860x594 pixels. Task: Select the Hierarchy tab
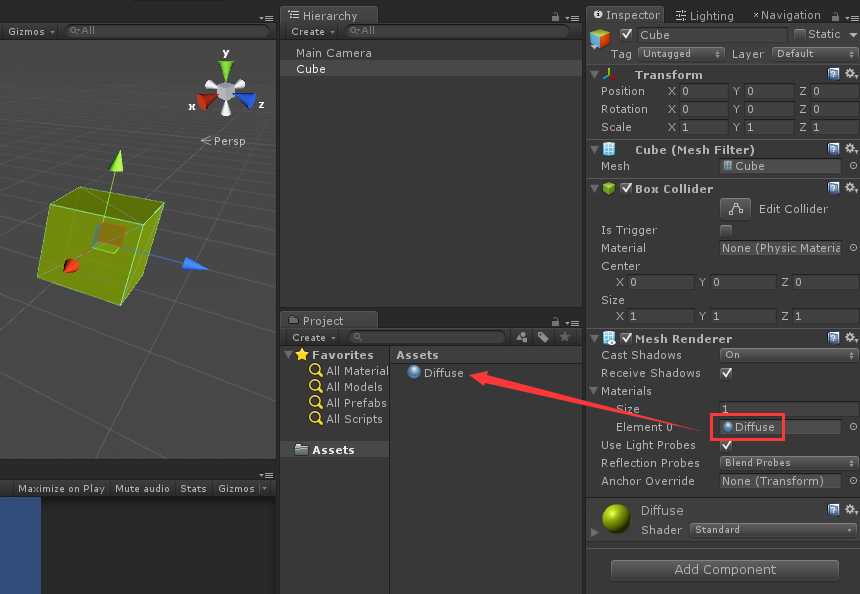point(329,16)
